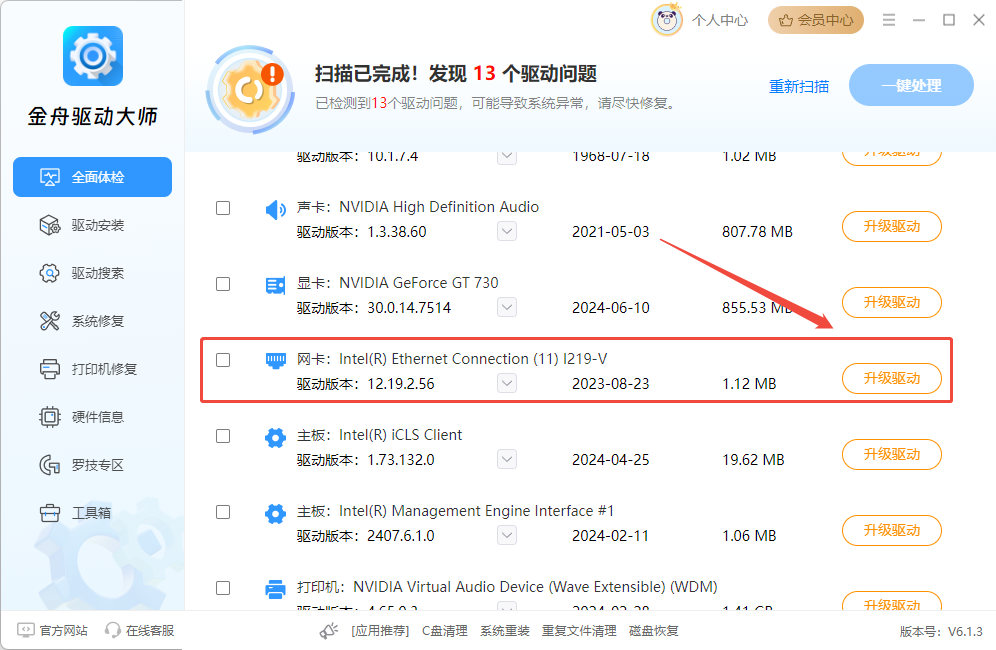Click the panda user avatar icon
Image resolution: width=996 pixels, height=650 pixels.
coord(667,20)
